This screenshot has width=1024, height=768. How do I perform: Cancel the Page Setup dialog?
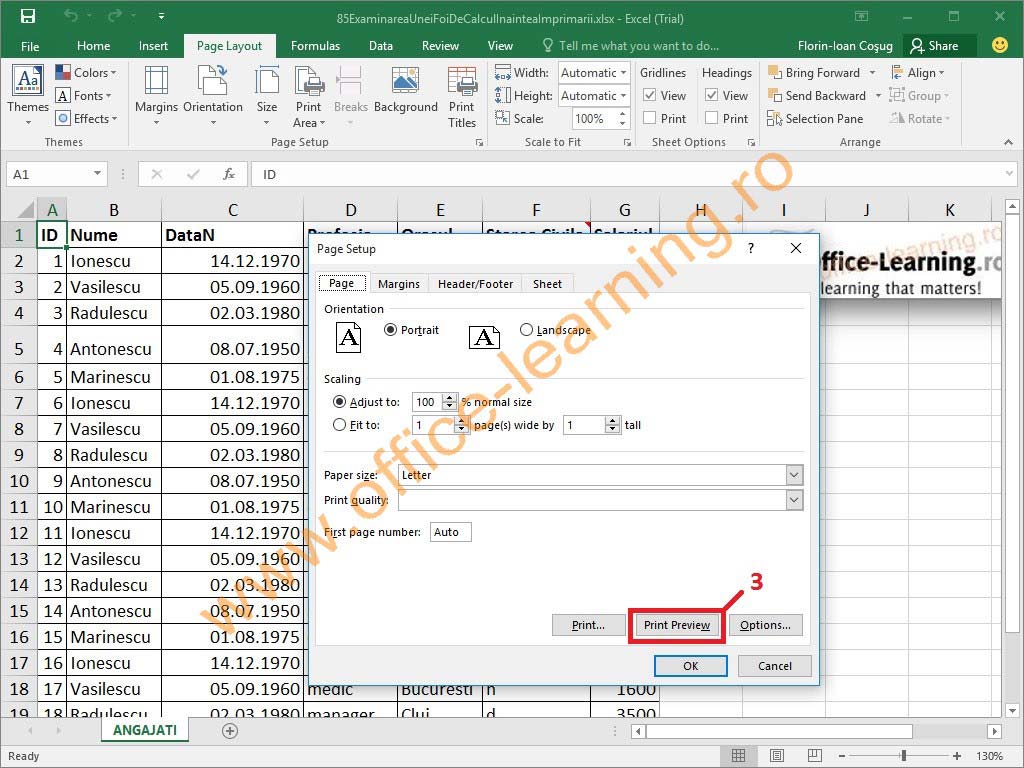click(775, 665)
